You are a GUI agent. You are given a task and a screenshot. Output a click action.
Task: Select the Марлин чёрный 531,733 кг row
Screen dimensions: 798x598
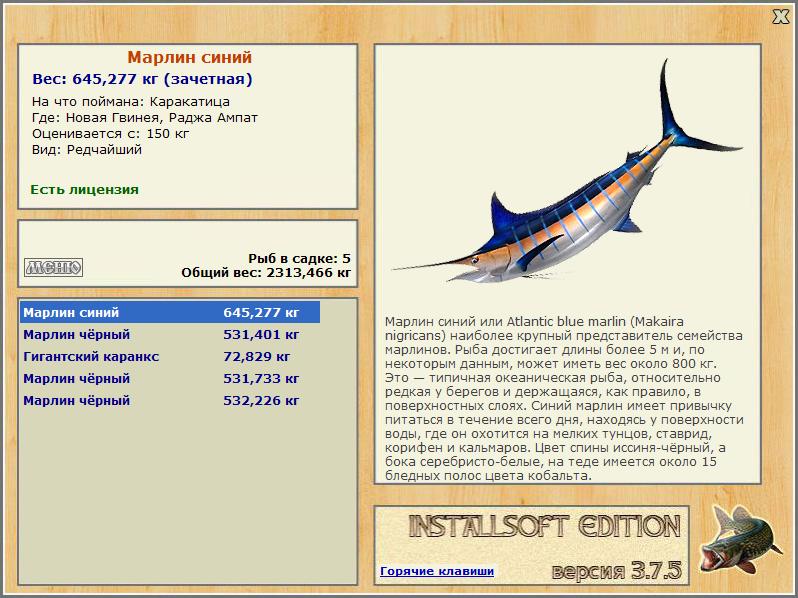pos(170,379)
